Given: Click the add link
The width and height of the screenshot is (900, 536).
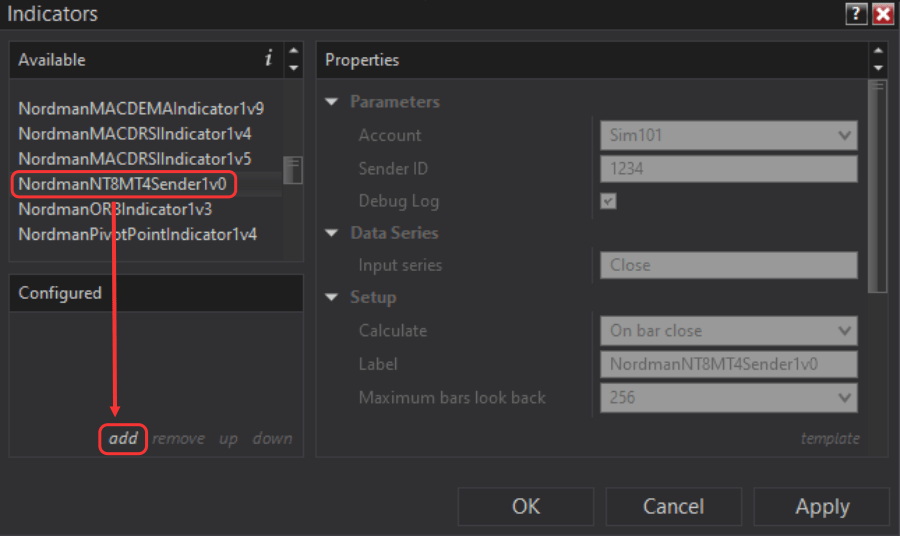Looking at the screenshot, I should click(123, 439).
